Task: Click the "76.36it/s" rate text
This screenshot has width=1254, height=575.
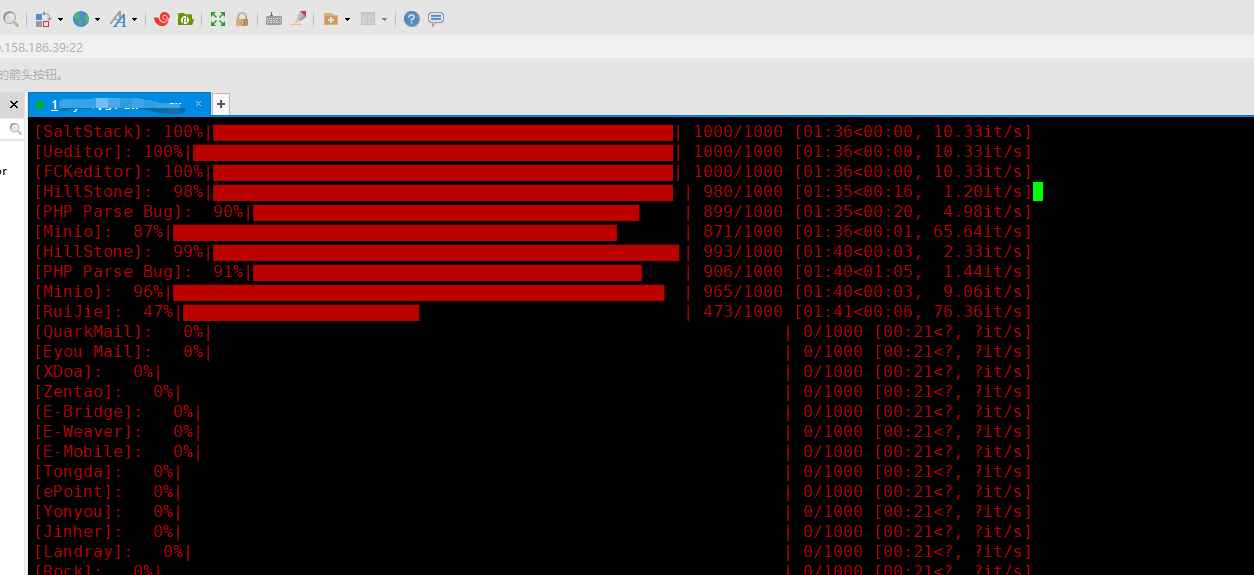Action: (979, 312)
